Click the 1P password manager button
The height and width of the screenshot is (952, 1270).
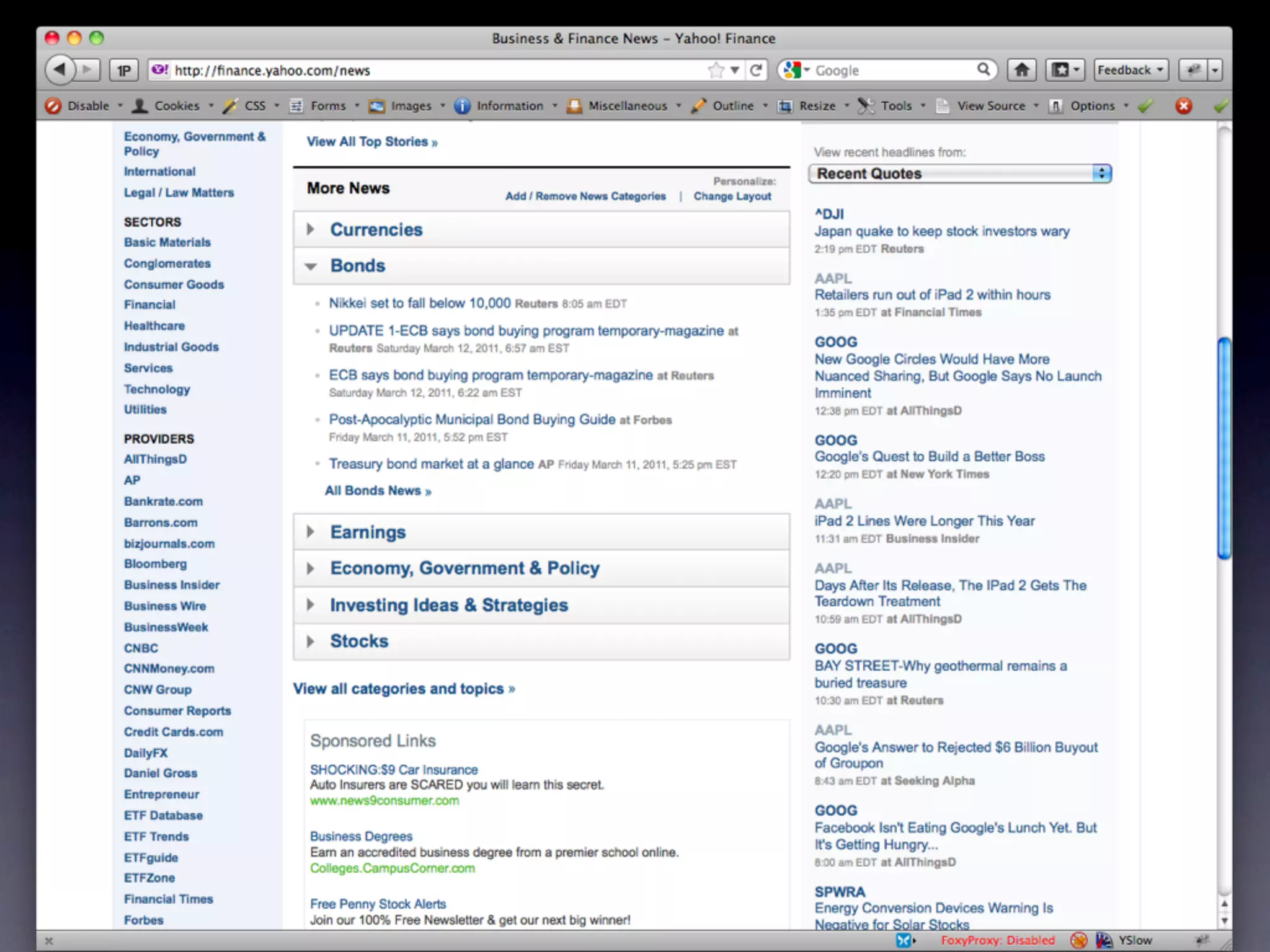click(x=125, y=71)
